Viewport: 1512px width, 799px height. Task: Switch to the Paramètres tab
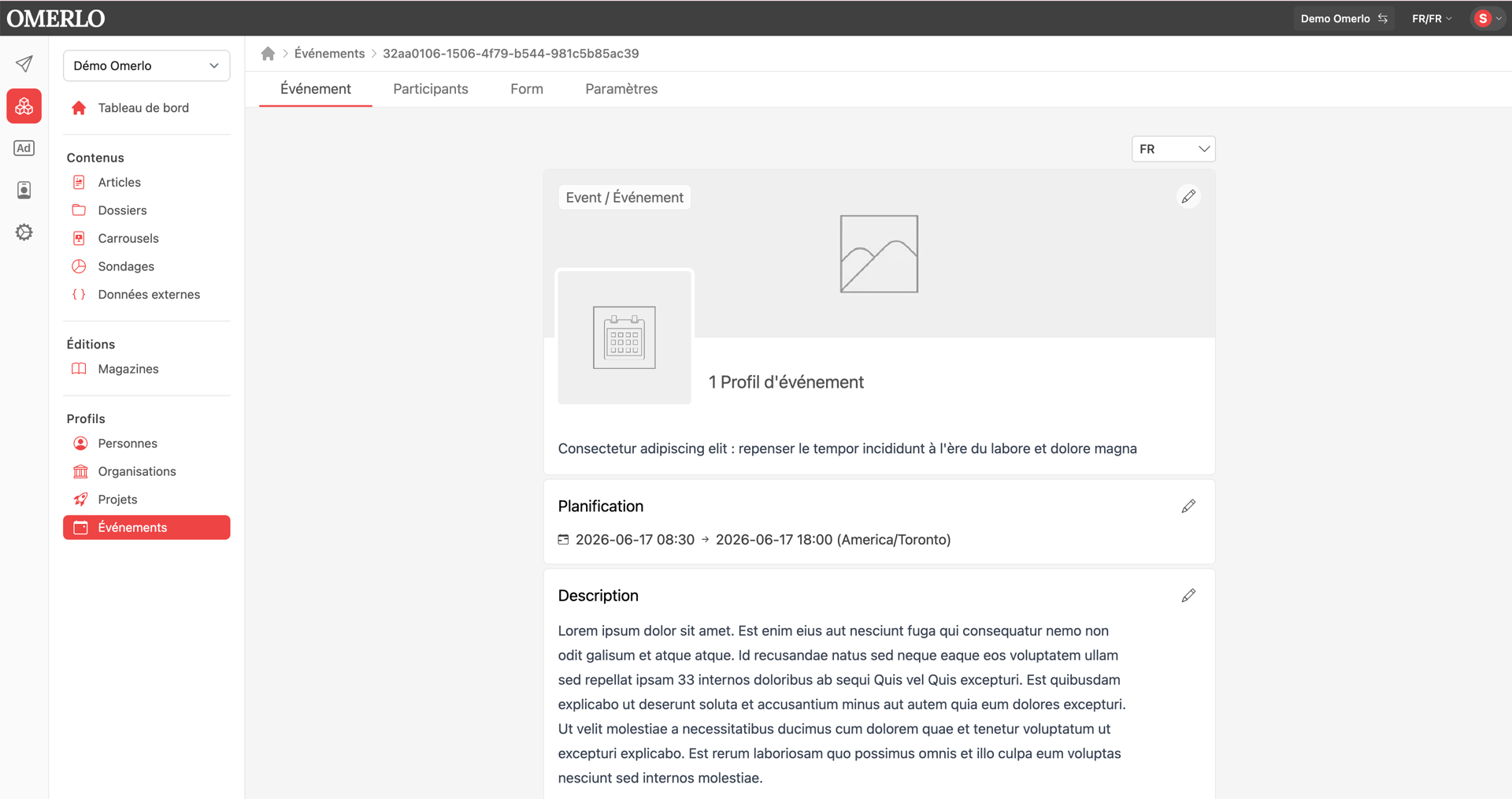click(621, 89)
